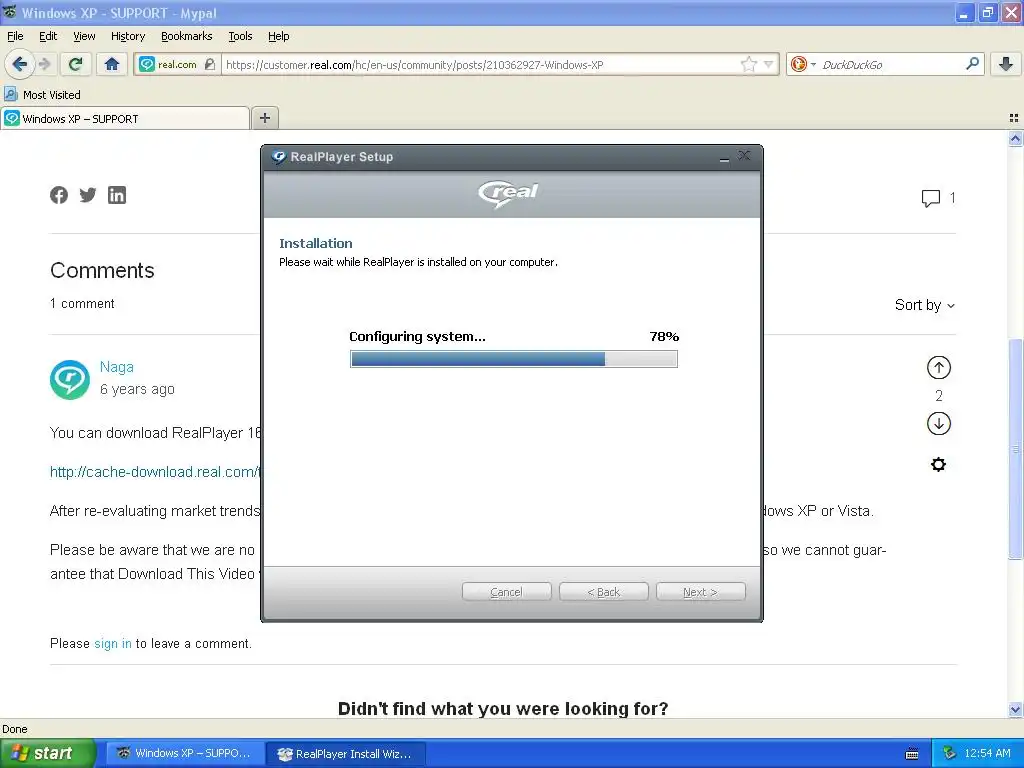Click the comment count bubble icon
1024x768 pixels.
click(x=931, y=198)
